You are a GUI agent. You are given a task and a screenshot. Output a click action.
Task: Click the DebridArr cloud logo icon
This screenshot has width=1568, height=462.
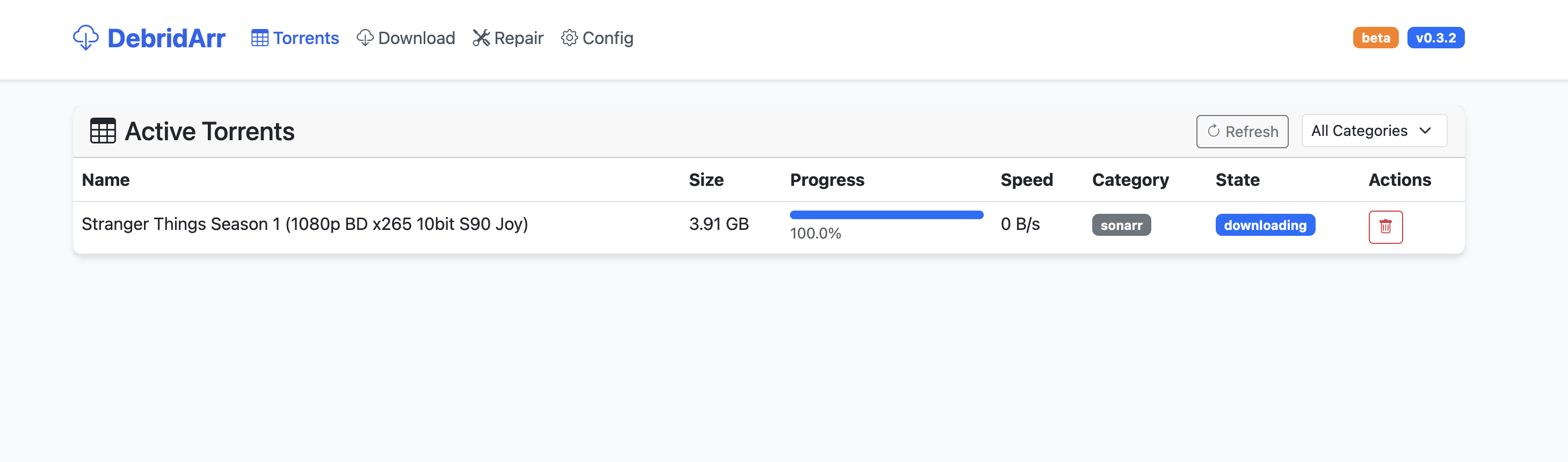click(85, 38)
